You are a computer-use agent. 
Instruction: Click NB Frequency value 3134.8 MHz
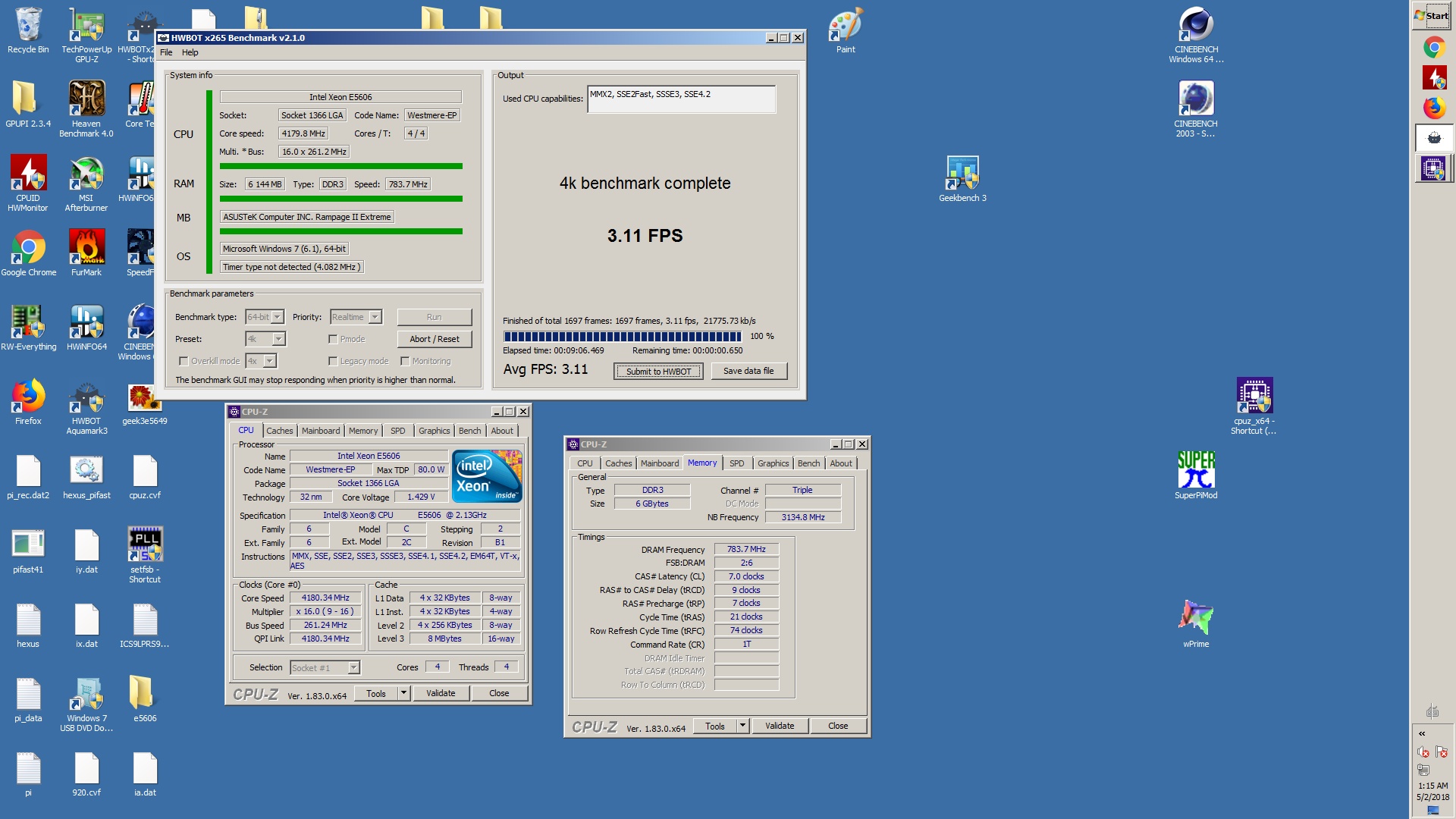pos(803,517)
